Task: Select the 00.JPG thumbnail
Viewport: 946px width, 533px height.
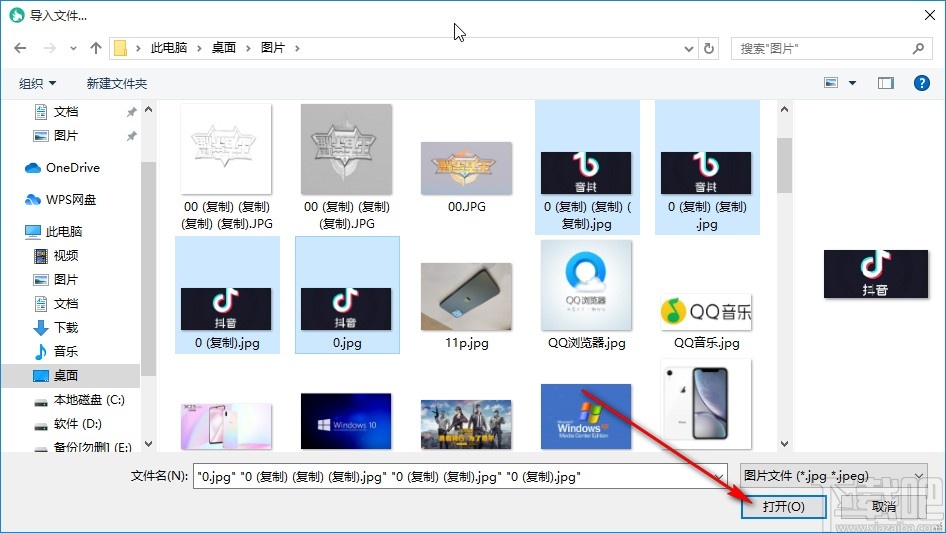Action: (x=466, y=168)
